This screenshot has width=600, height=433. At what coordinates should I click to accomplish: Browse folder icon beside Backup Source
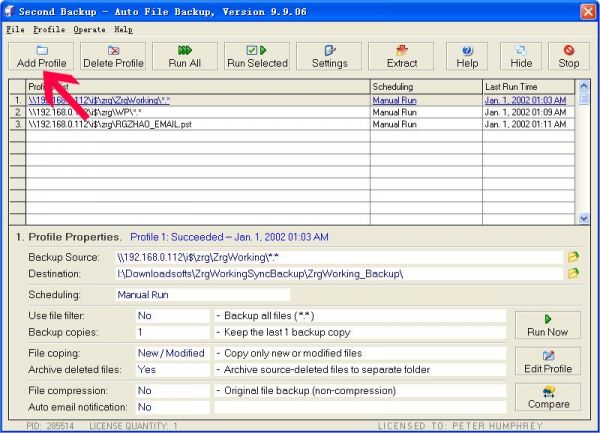pos(573,257)
